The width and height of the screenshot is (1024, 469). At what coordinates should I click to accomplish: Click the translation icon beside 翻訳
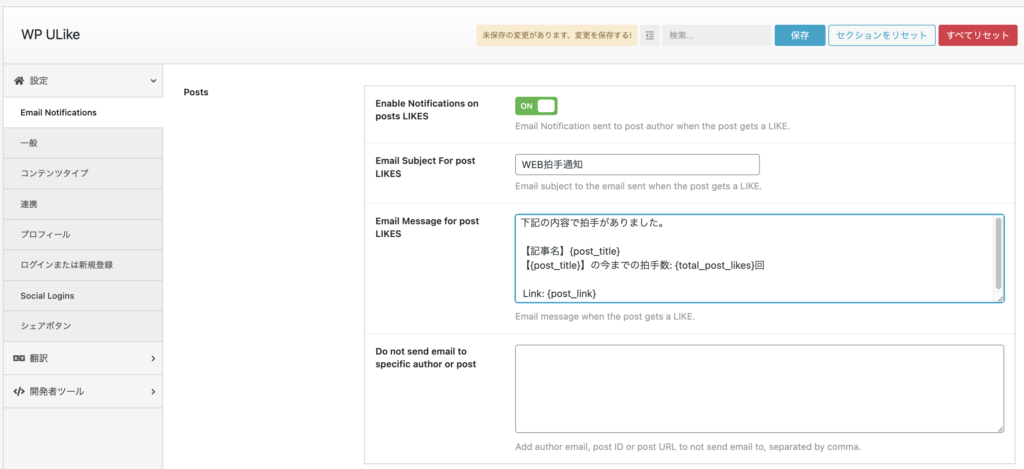point(19,358)
